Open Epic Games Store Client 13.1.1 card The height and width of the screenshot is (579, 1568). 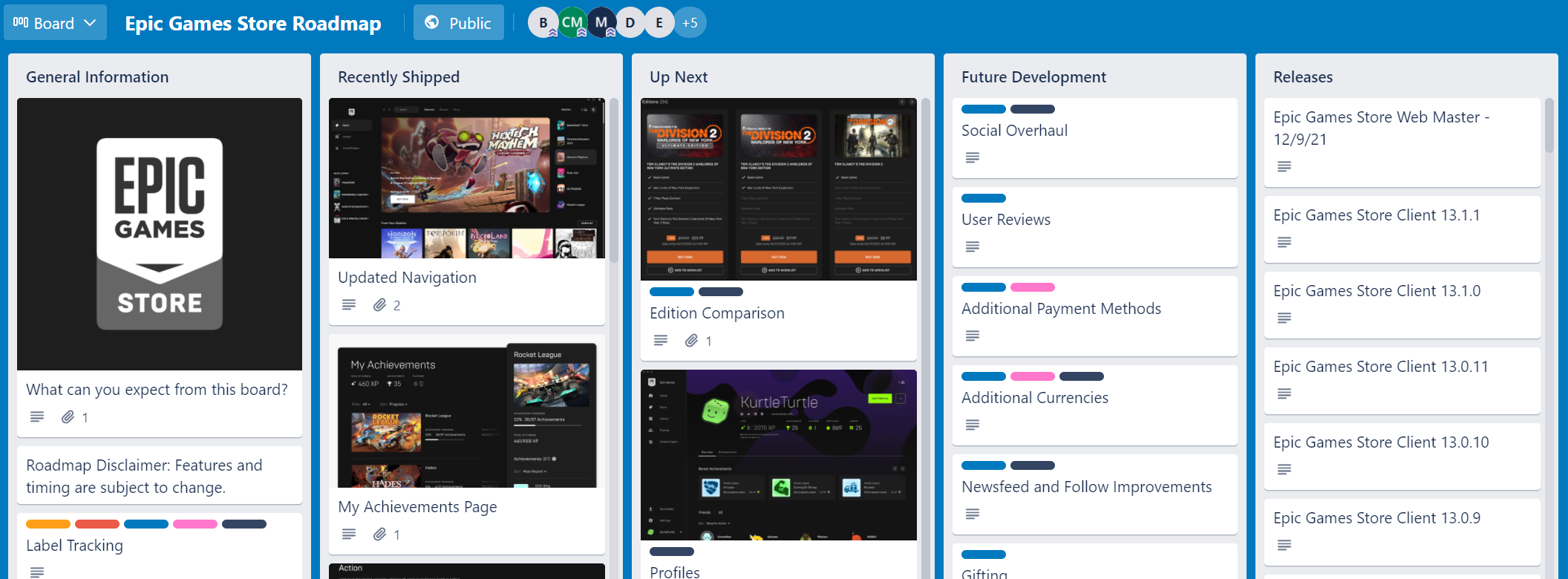coord(1402,229)
